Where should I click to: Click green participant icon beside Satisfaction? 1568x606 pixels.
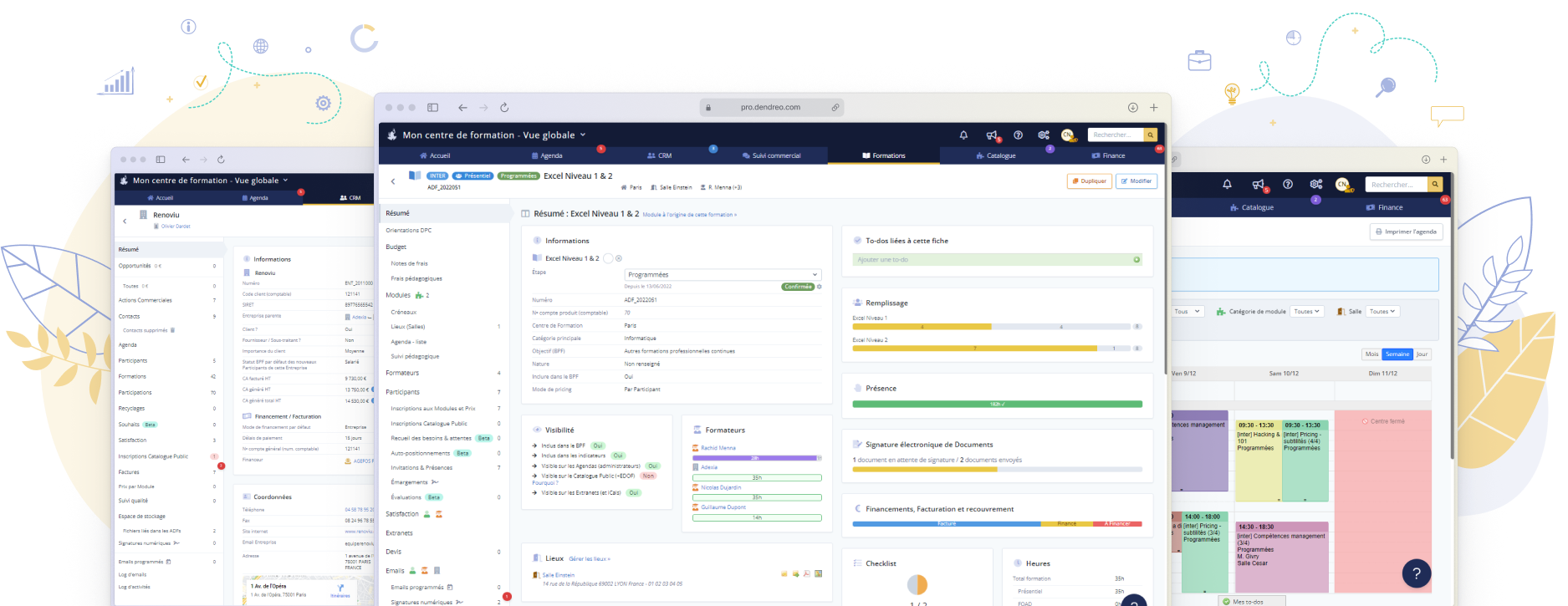(x=426, y=514)
